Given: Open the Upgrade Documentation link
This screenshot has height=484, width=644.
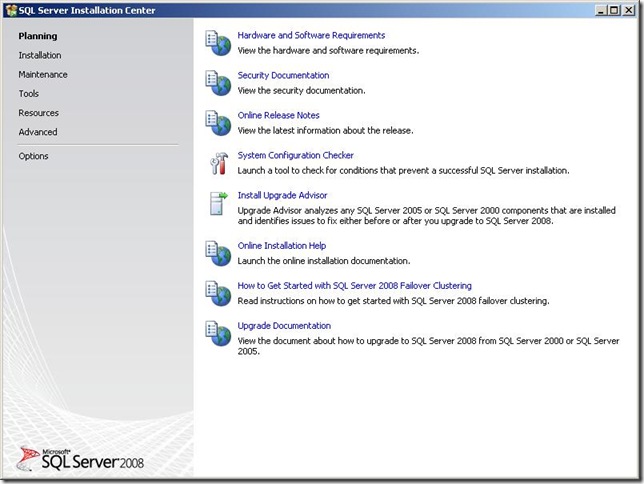Looking at the screenshot, I should pyautogui.click(x=284, y=325).
